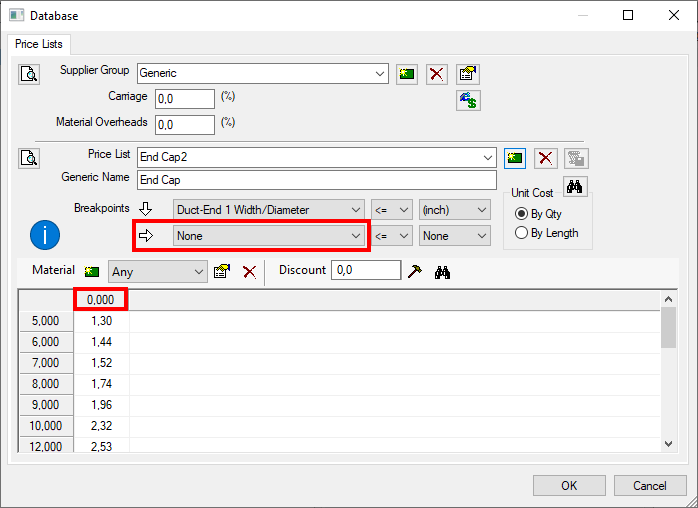Screen dimensions: 698x508
Task: Click the Supplier Group search icon
Action: pyautogui.click(x=29, y=74)
